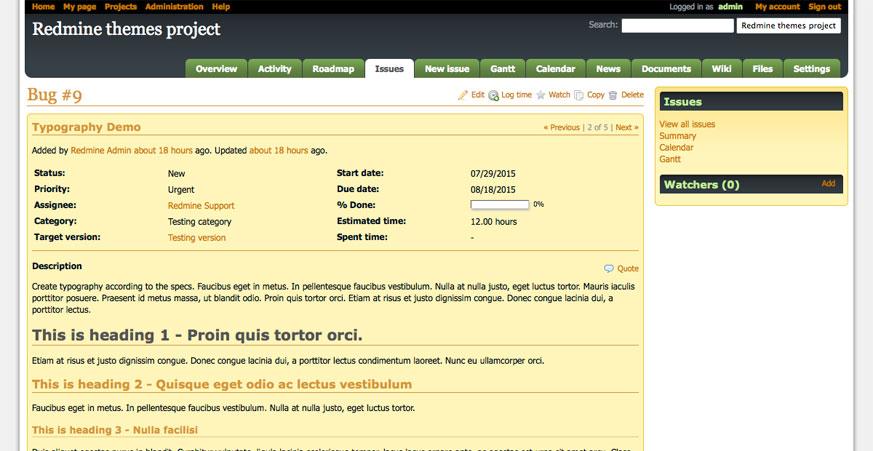The image size is (873, 451).
Task: Open the Overview tab
Action: 216,68
